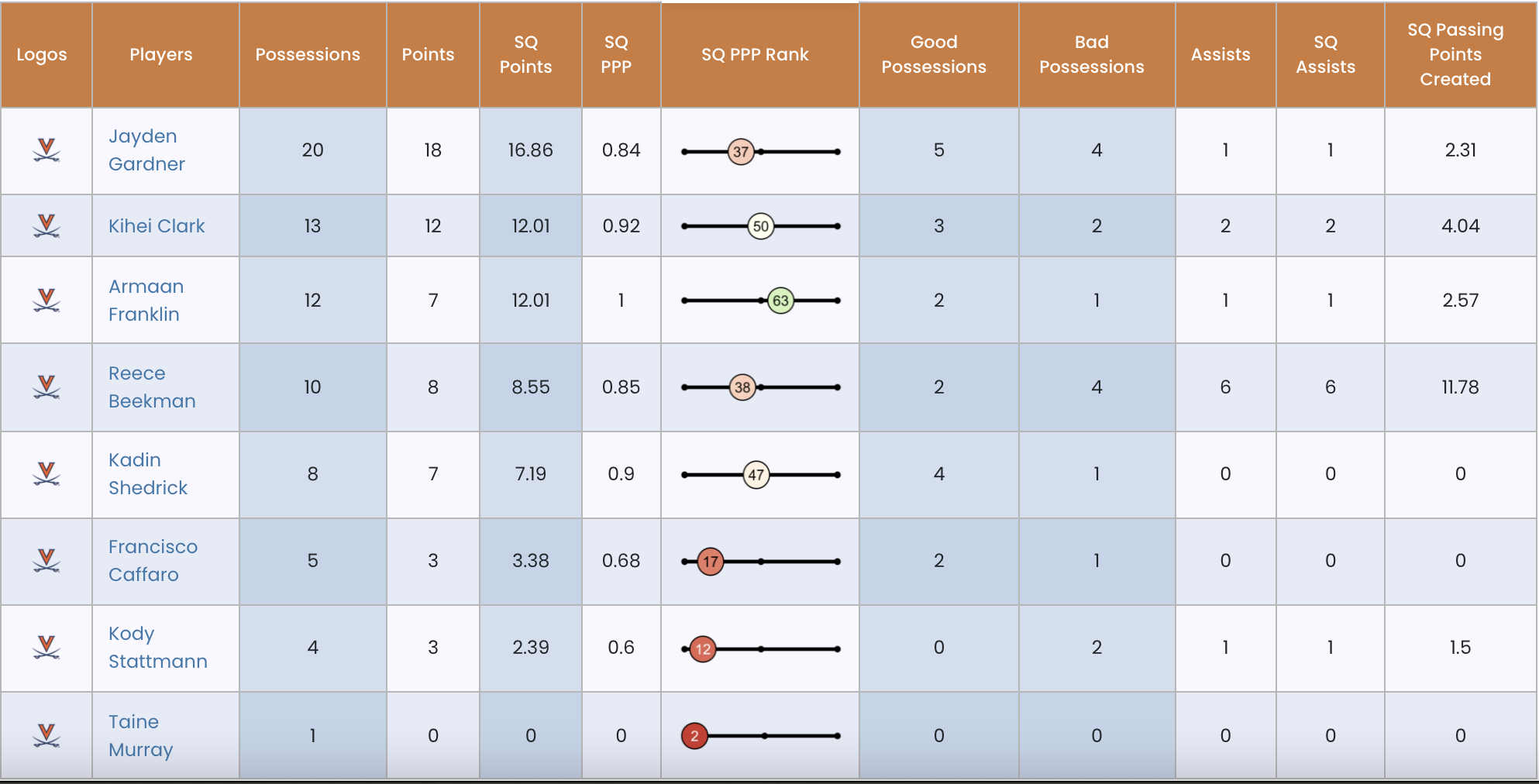Viewport: 1539px width, 784px height.
Task: Sort by the SQ PPP Rank header
Action: click(x=755, y=54)
